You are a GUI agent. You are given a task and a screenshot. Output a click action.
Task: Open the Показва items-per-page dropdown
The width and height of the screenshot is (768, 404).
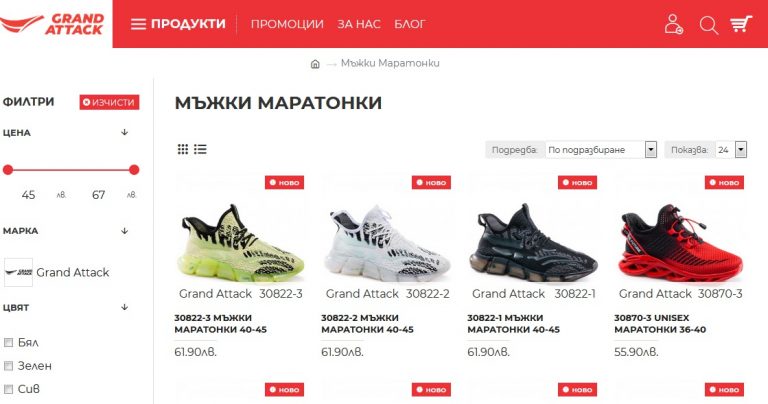[731, 150]
